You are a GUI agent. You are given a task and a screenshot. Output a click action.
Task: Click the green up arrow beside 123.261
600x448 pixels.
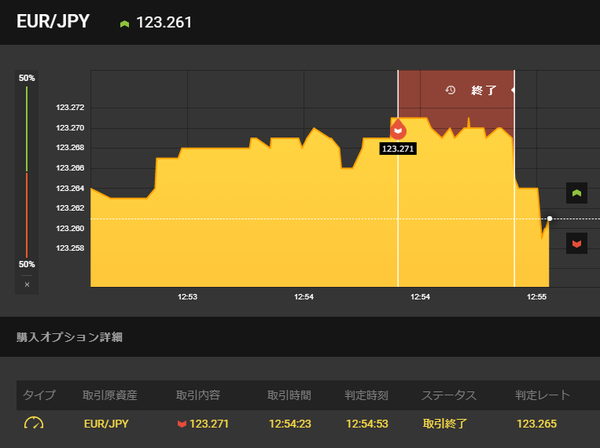coord(124,24)
